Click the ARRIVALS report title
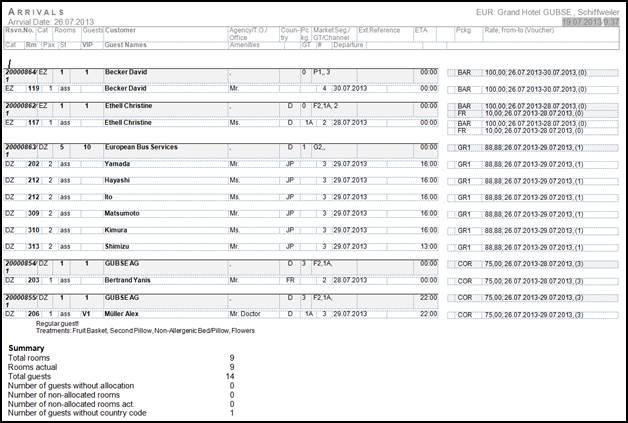Screen dimensions: 628x423 [36, 12]
